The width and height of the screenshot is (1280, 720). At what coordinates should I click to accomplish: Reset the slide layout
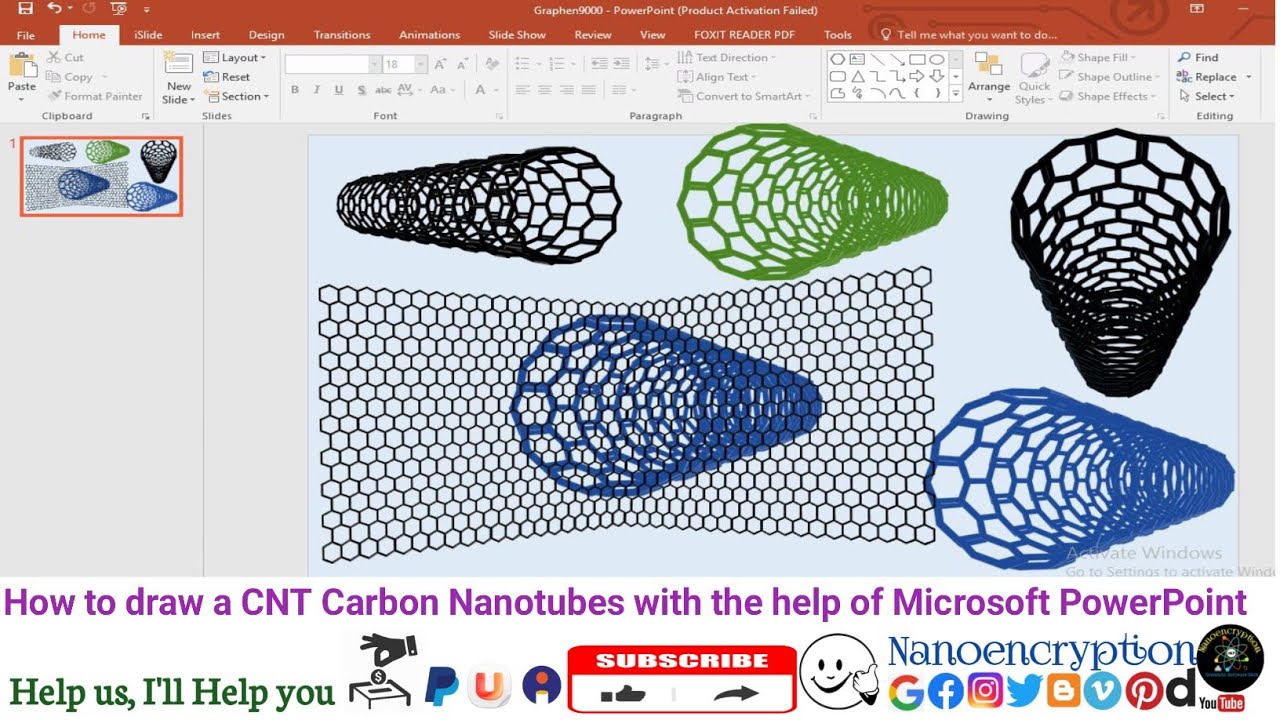228,77
